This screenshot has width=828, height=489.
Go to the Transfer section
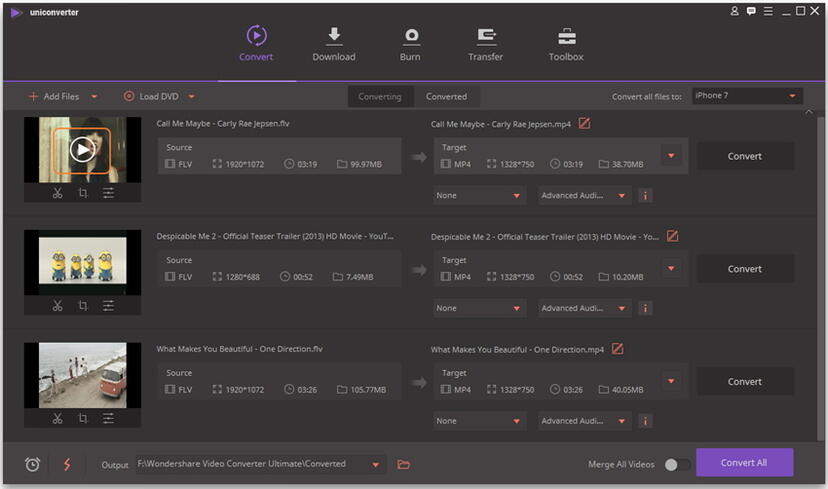tap(485, 44)
